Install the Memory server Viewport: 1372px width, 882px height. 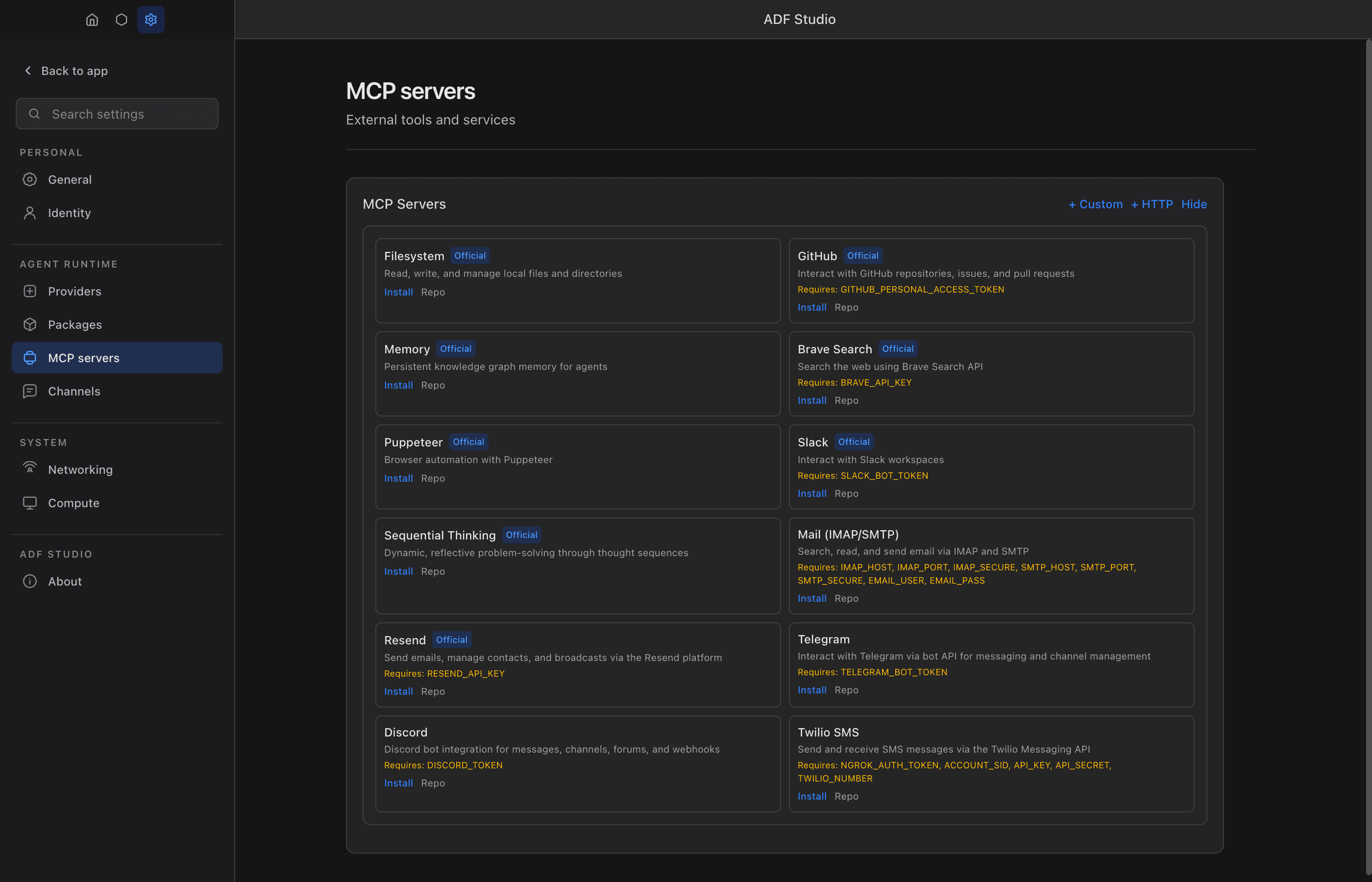pyautogui.click(x=398, y=386)
